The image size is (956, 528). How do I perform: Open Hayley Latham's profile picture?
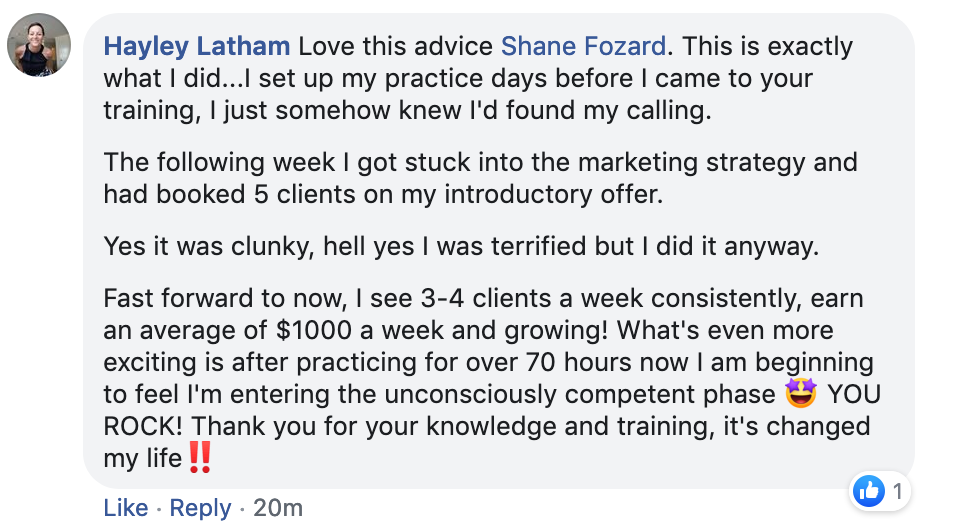(38, 45)
